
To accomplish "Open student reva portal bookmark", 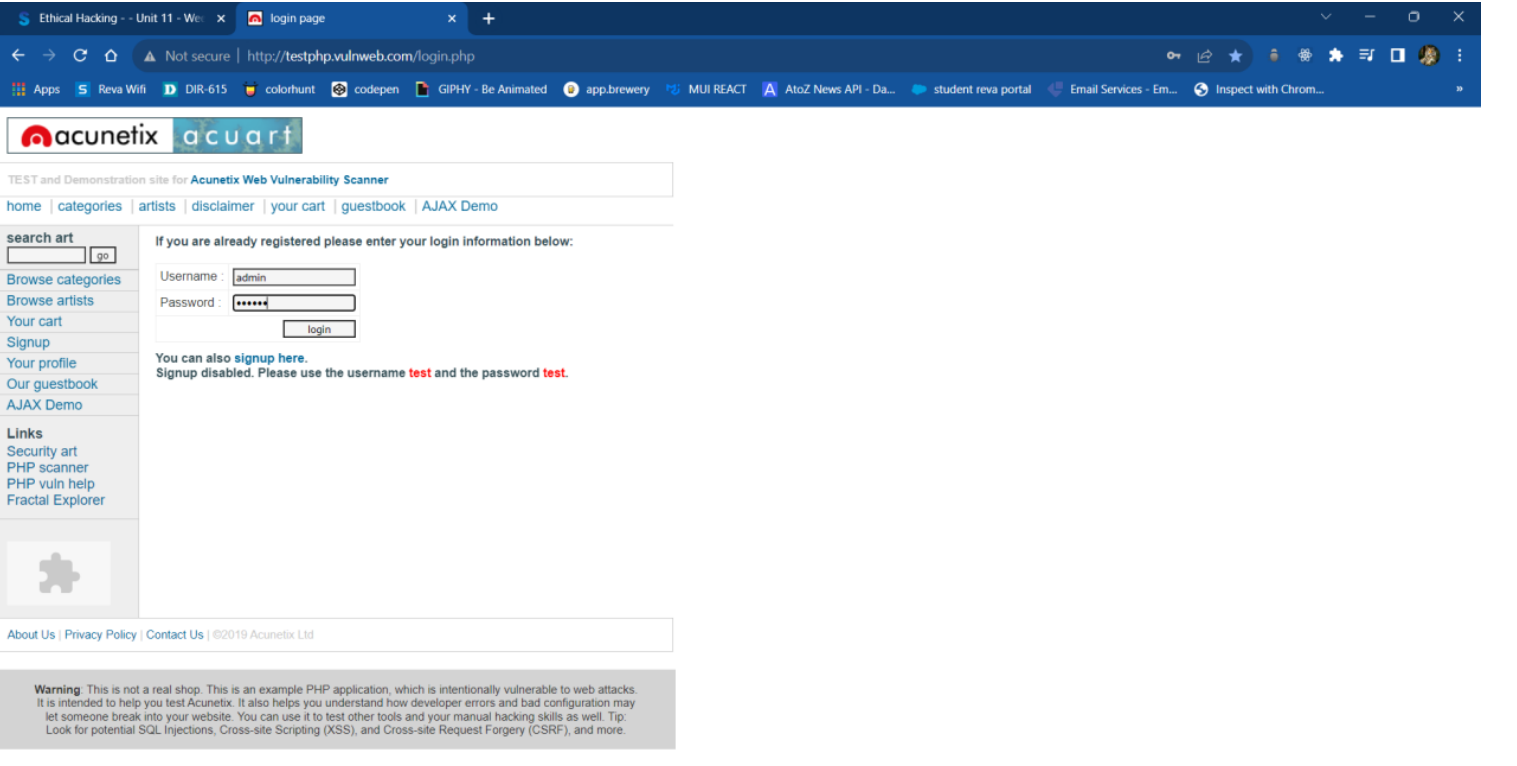I will click(972, 89).
